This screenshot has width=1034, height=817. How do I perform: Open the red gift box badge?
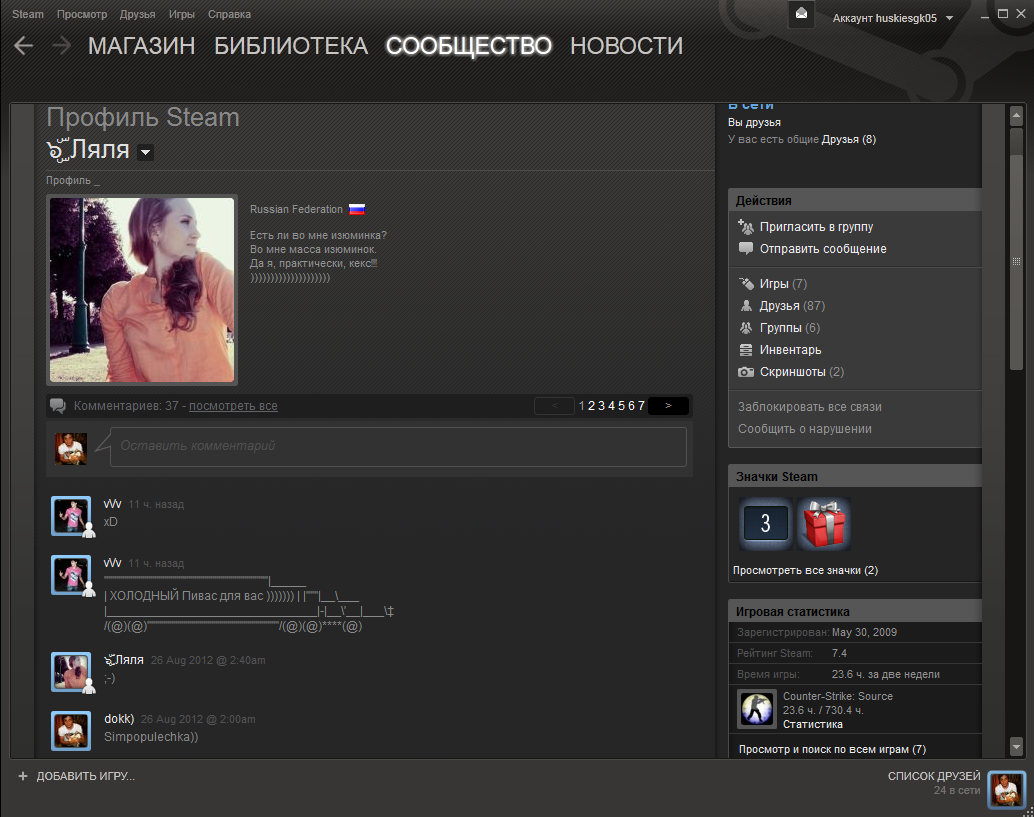click(824, 524)
